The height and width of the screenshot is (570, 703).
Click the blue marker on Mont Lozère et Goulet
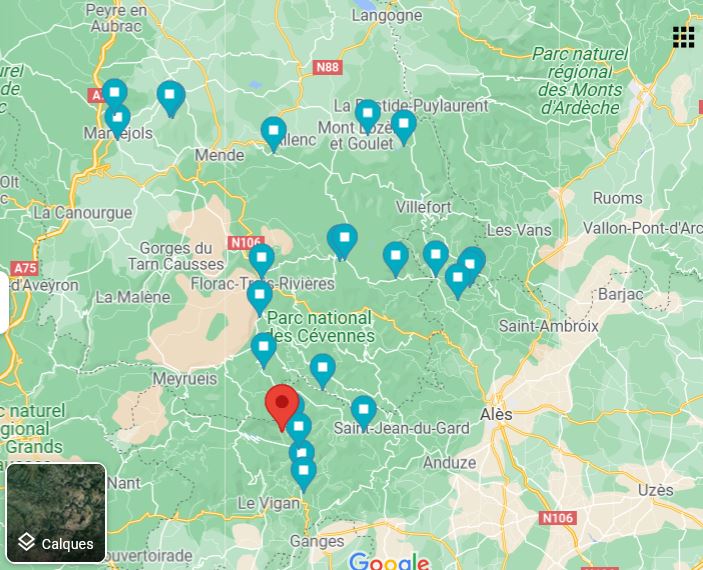coord(368,117)
